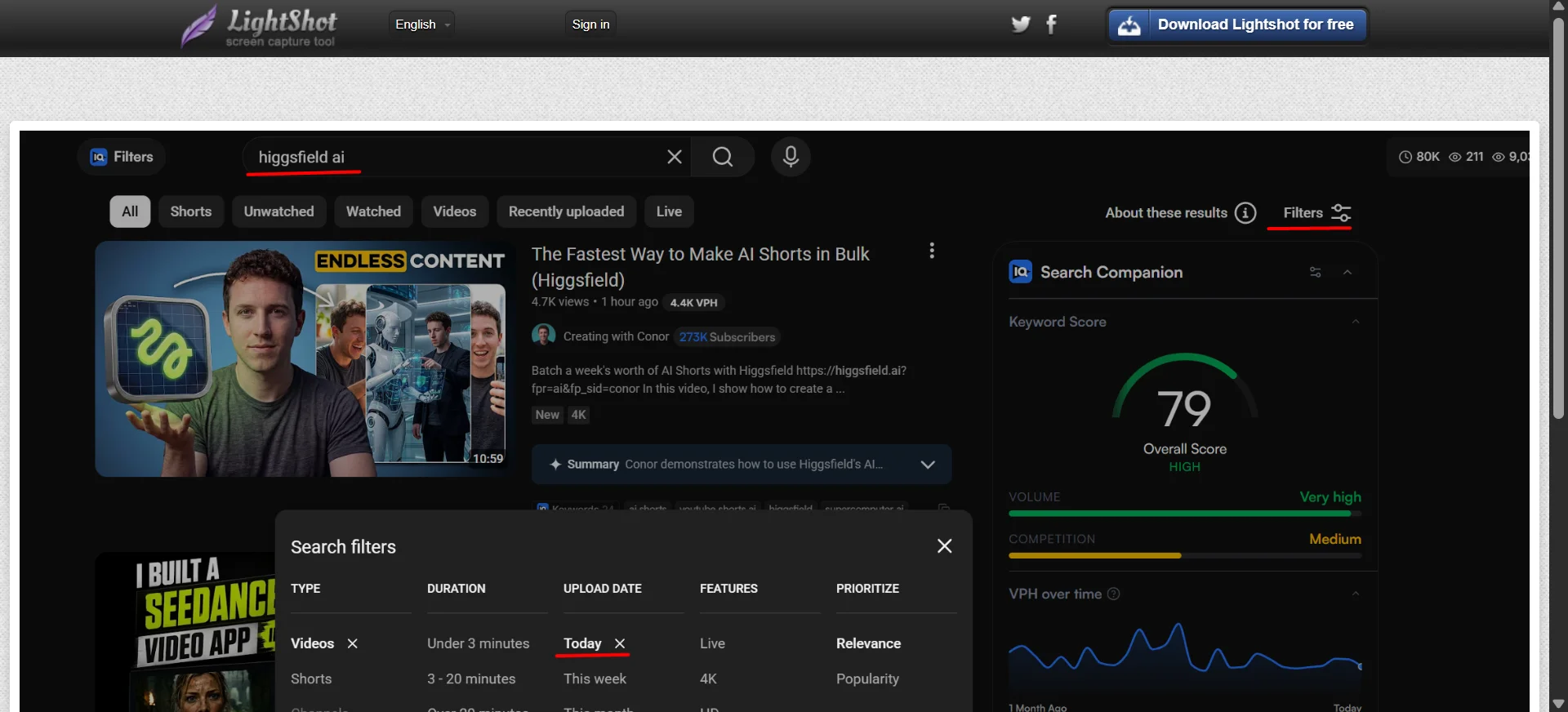Click the About these results info icon

point(1245,213)
